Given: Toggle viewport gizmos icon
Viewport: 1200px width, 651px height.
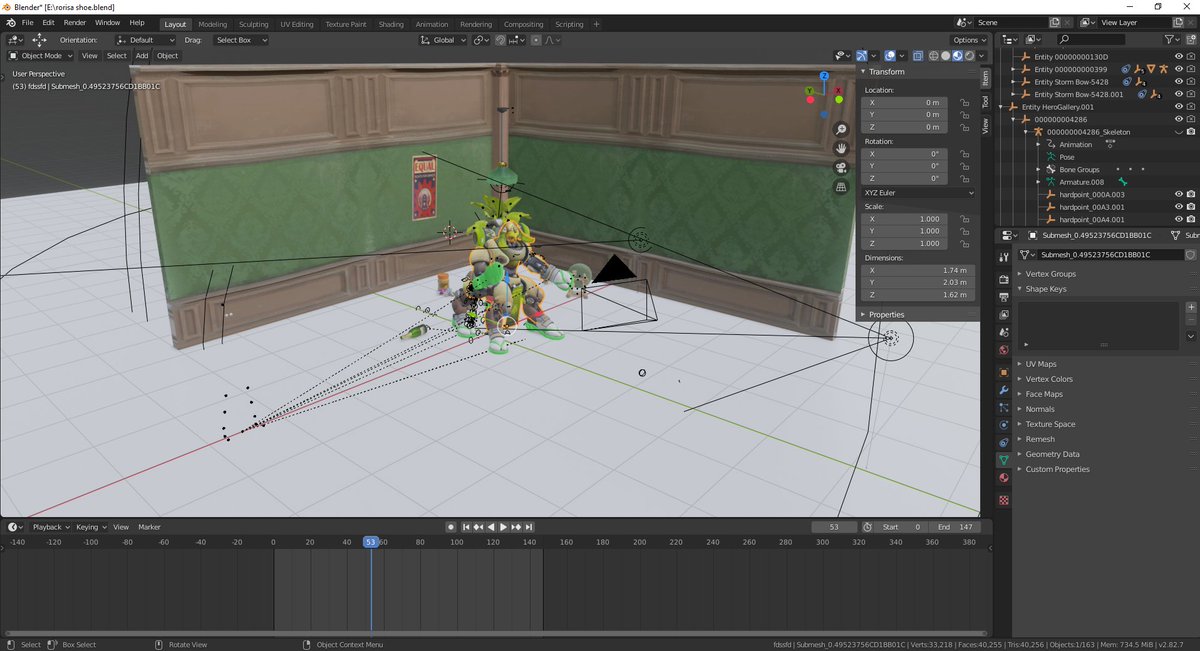Looking at the screenshot, I should [x=864, y=56].
